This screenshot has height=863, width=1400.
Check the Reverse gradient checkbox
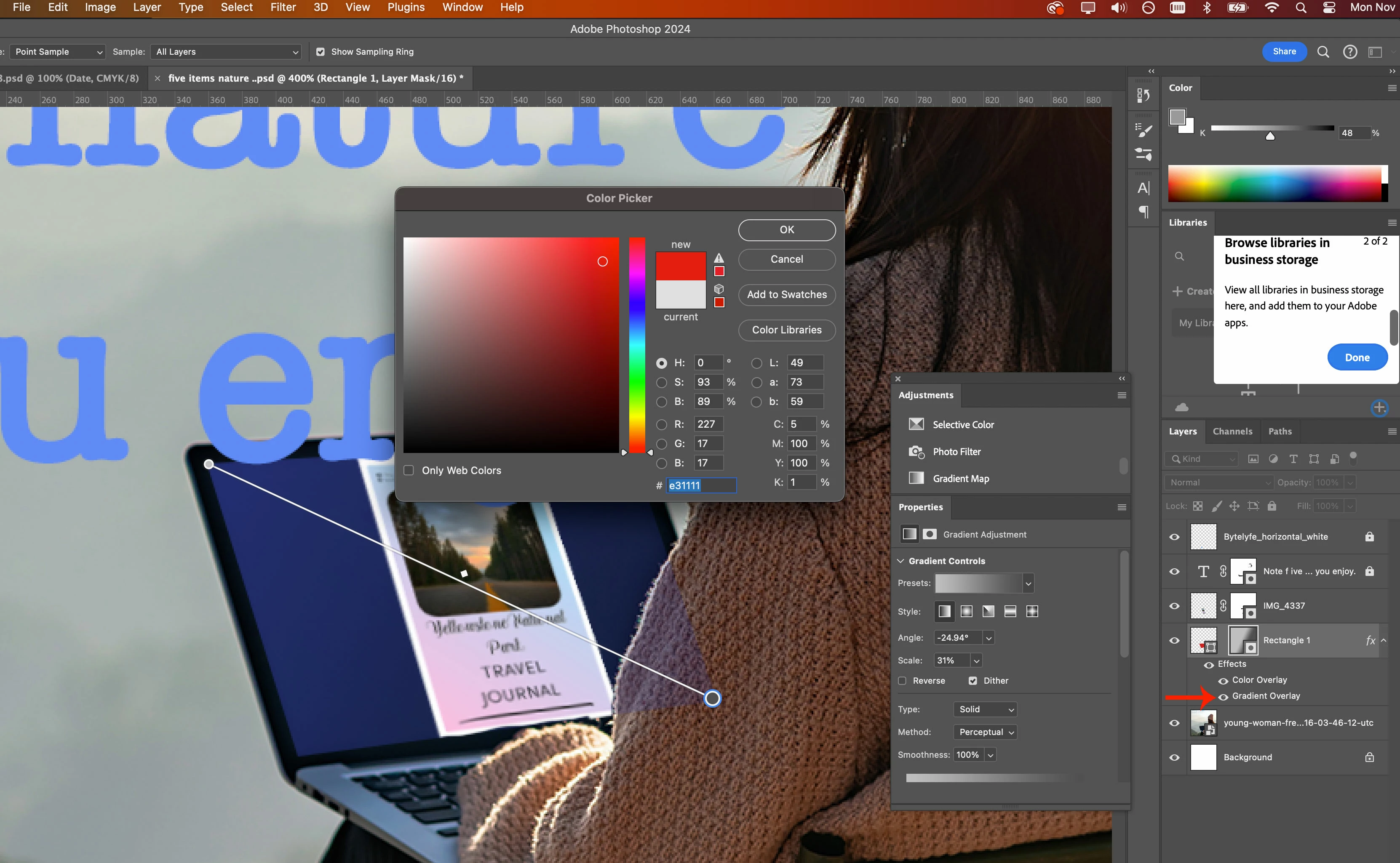tap(902, 680)
